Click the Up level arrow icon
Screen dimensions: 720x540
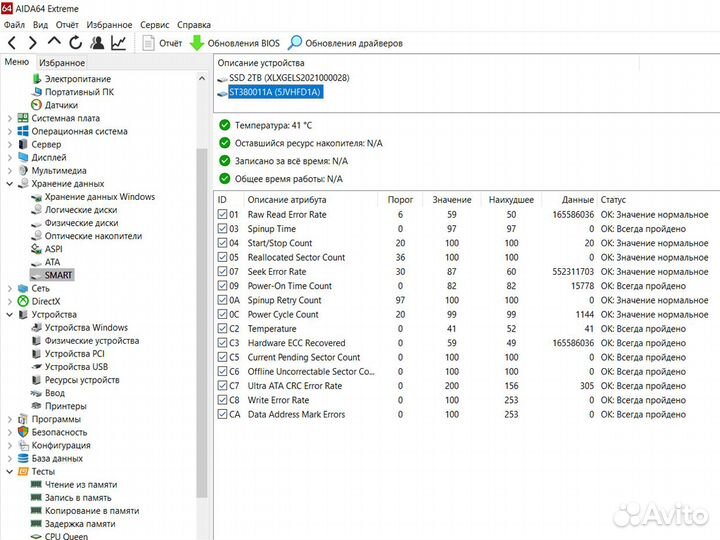[54, 43]
